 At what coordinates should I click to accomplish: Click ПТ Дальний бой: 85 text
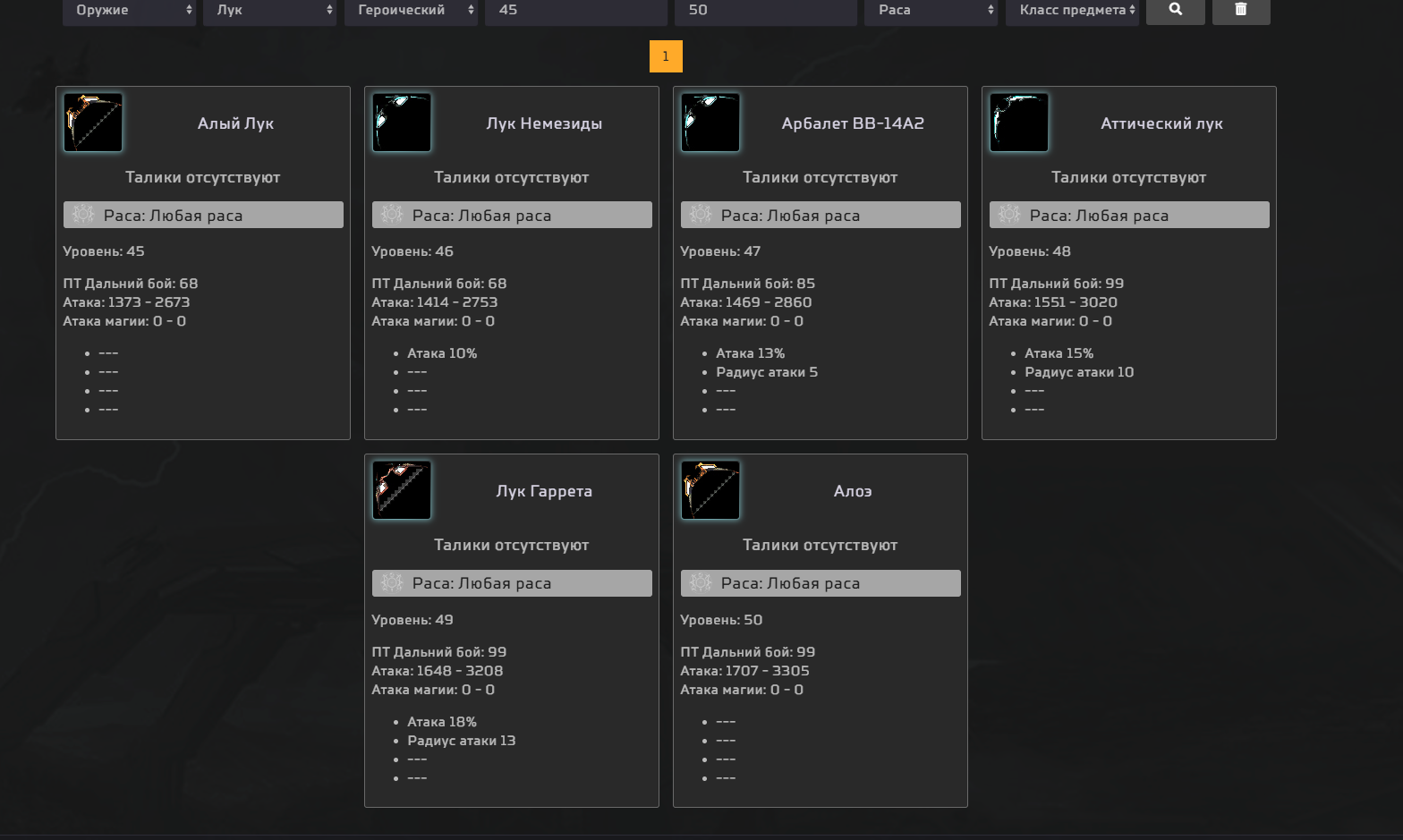tap(748, 284)
